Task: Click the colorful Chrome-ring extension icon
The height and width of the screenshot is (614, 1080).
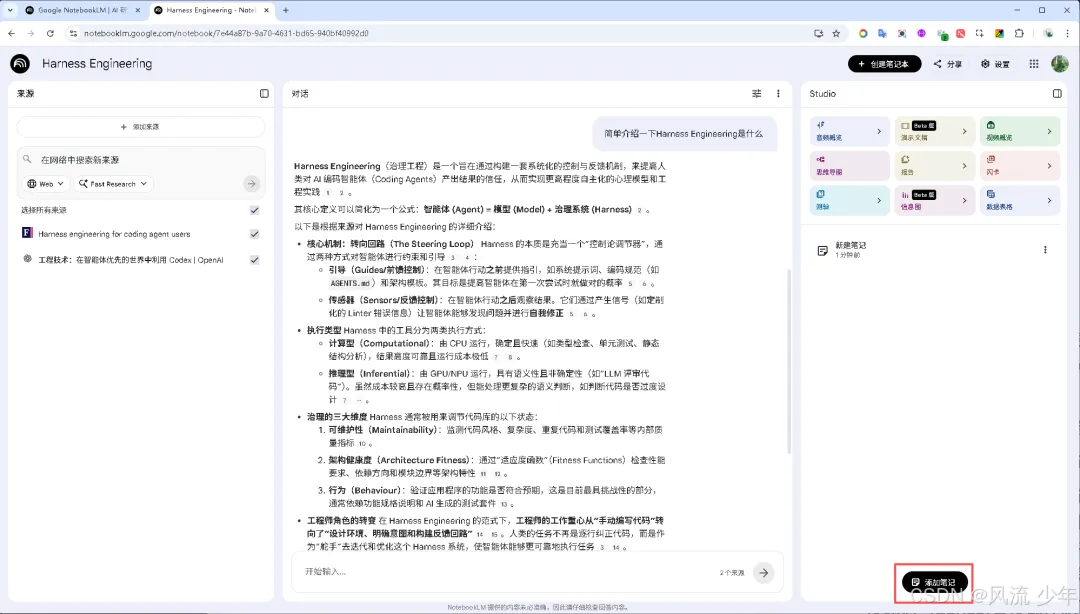Action: 862,33
